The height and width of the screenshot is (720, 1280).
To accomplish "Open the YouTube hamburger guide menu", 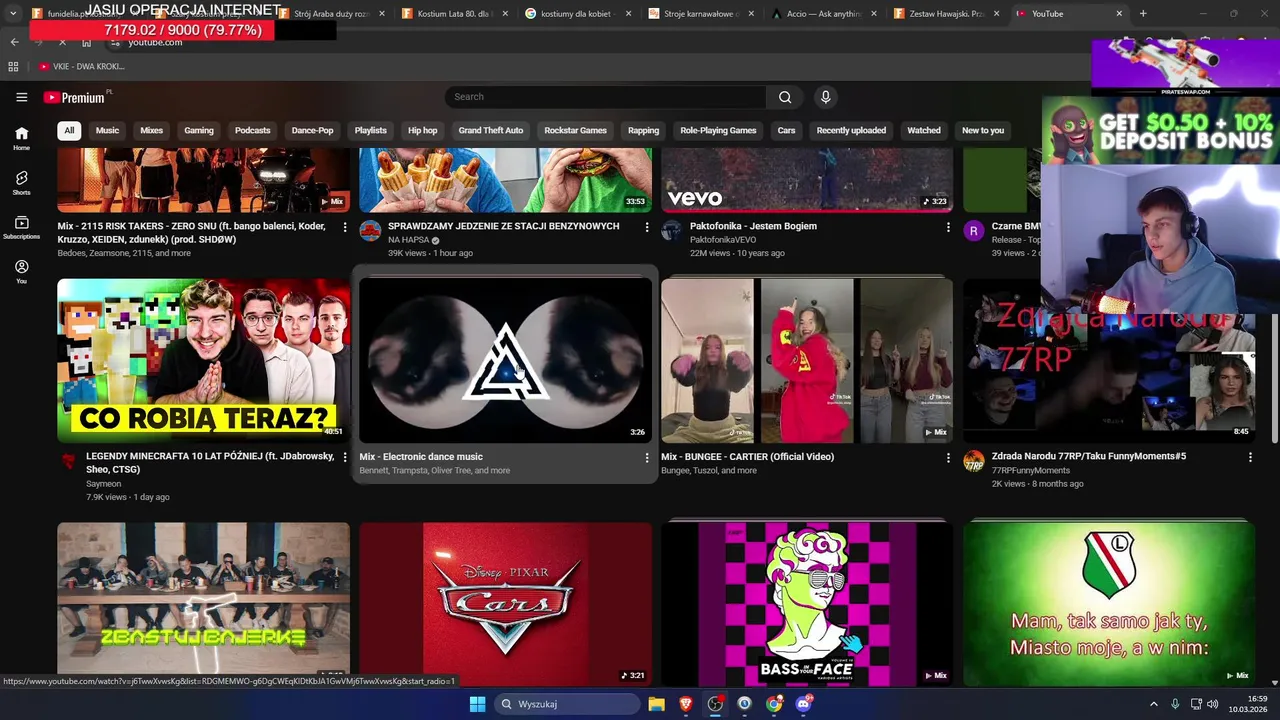I will [x=21, y=97].
